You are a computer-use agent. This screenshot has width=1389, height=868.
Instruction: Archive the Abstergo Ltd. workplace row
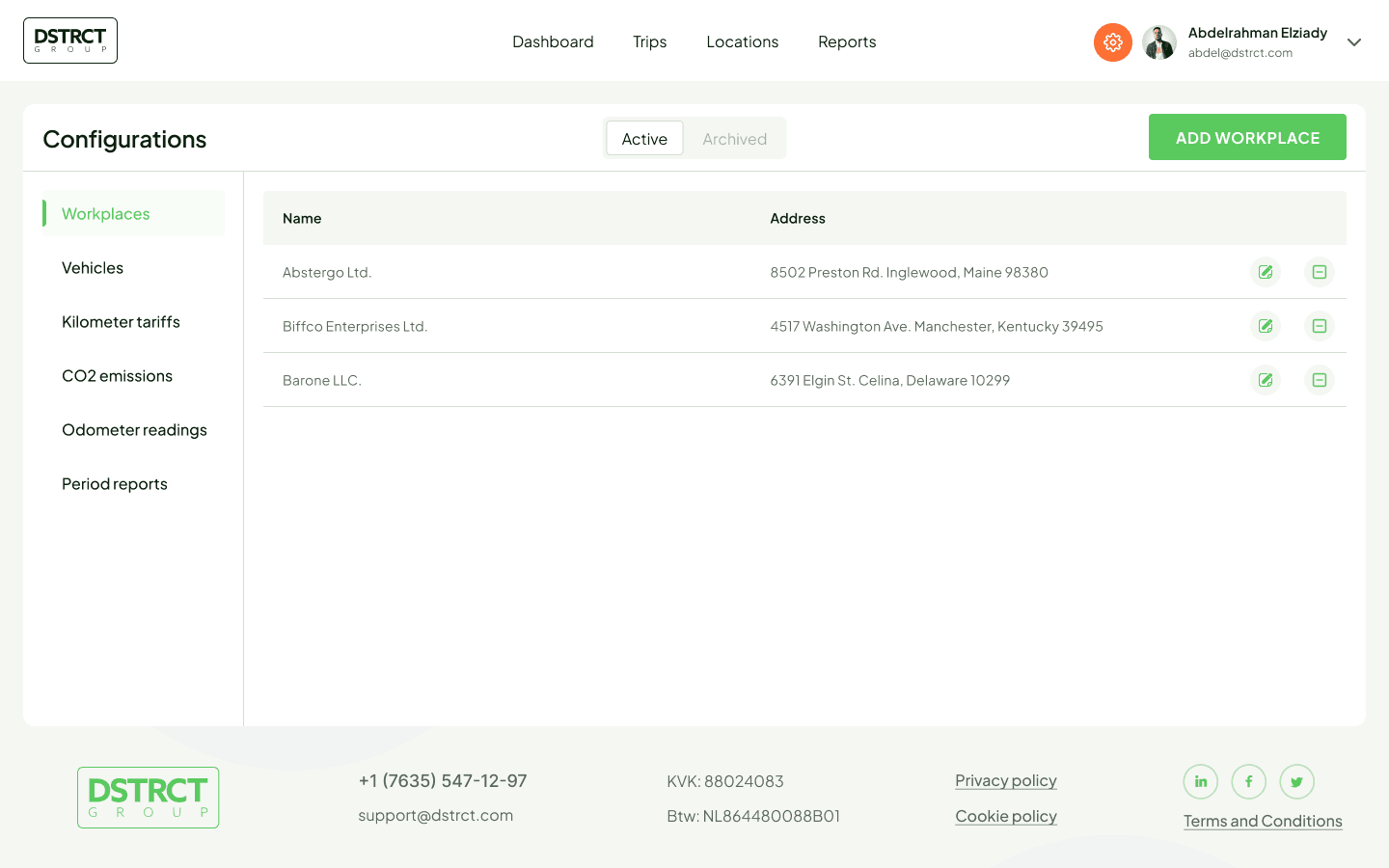tap(1319, 272)
